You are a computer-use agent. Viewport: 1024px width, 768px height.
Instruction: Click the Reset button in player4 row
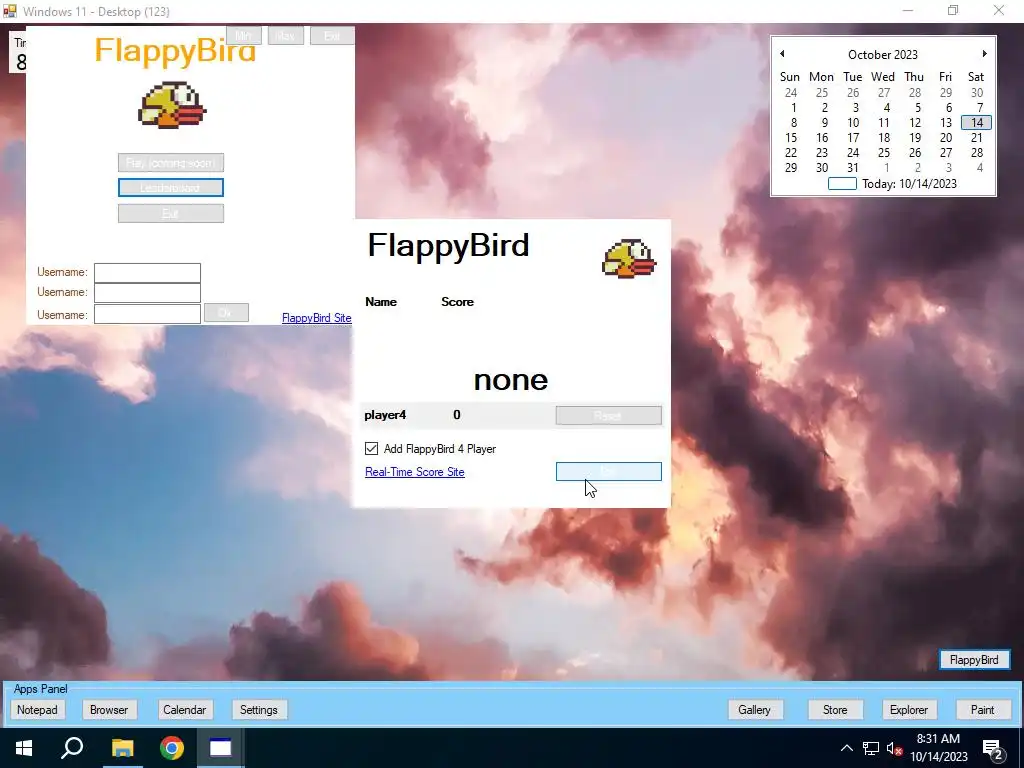609,415
